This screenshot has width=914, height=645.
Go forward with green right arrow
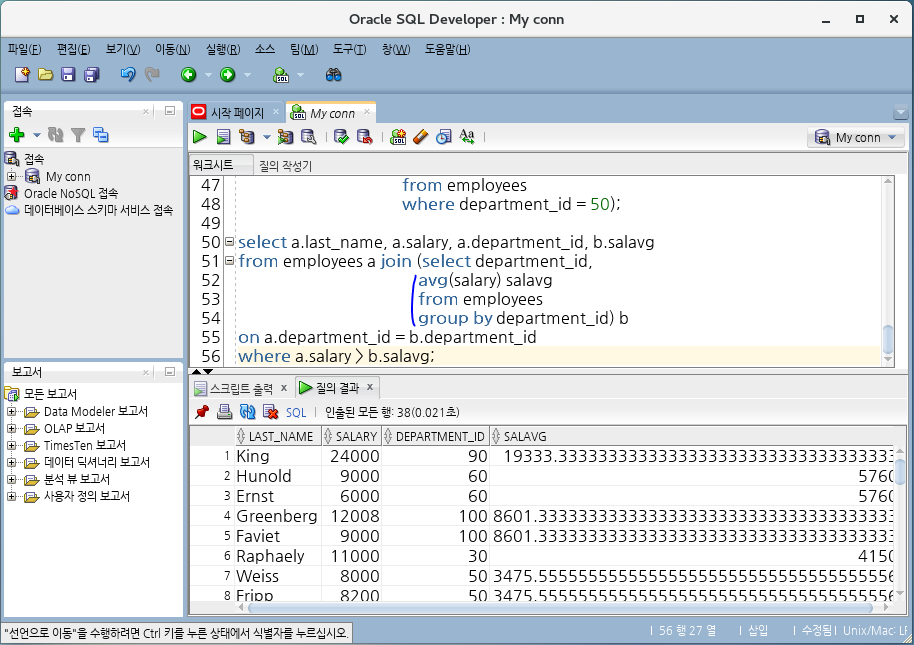[x=228, y=75]
